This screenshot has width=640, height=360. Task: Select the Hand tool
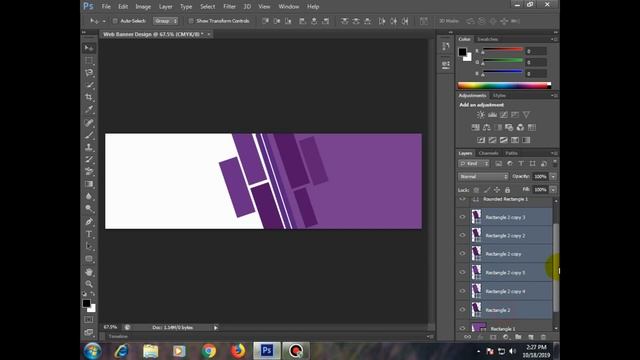click(89, 272)
